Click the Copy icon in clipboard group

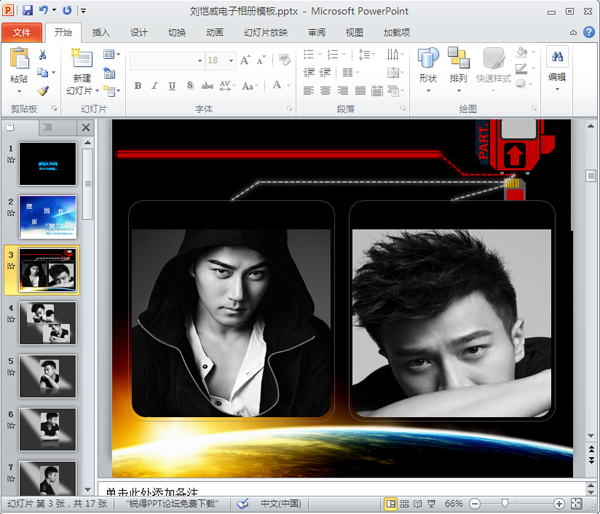point(42,72)
